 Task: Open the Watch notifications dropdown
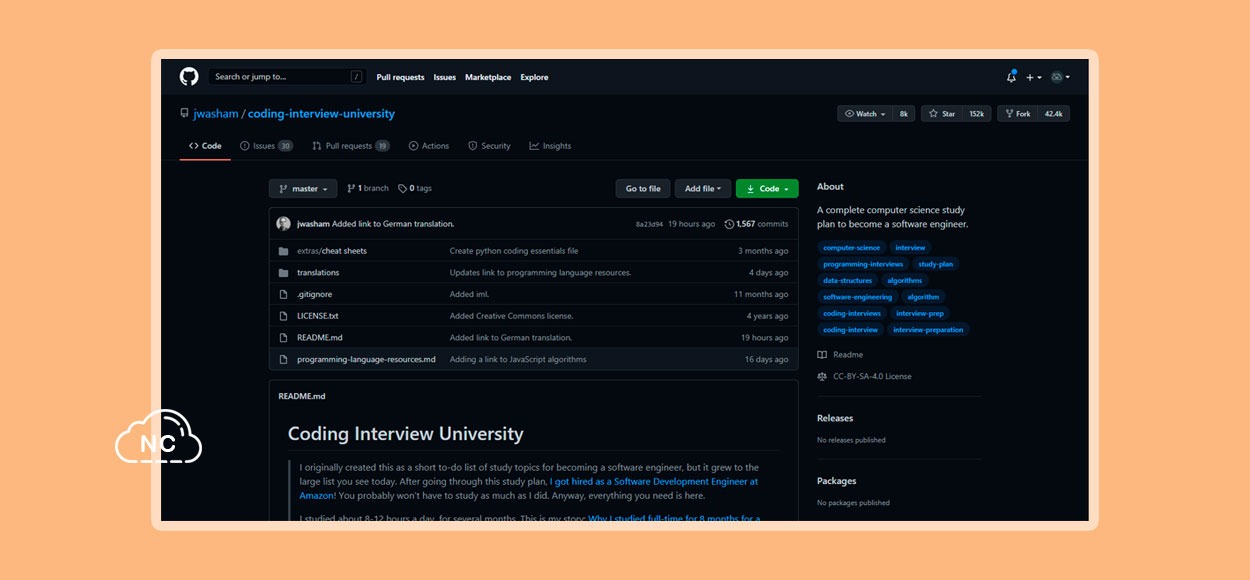864,114
